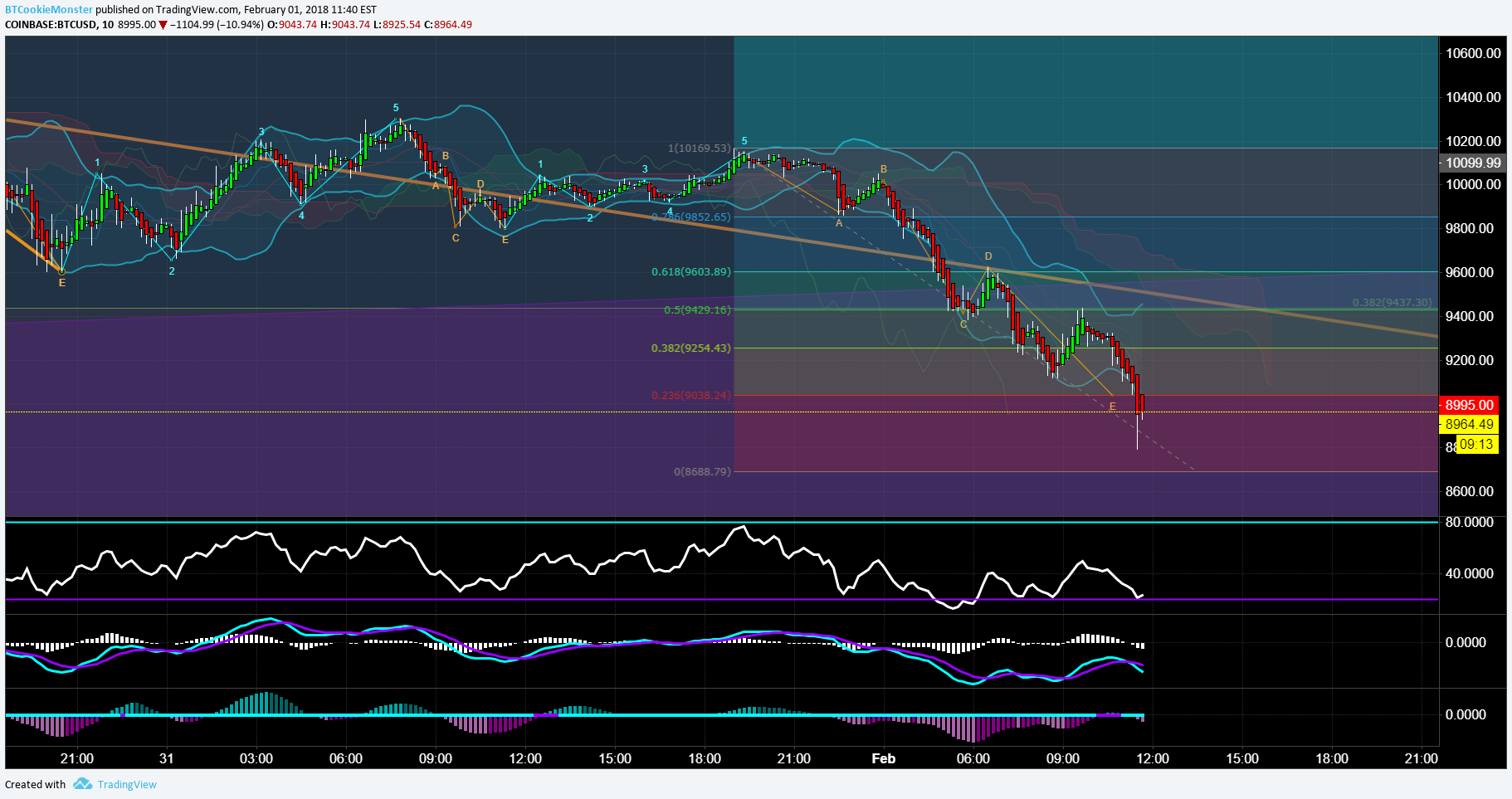Select the 0.382(9437.30) label at right
Image resolution: width=1512 pixels, height=799 pixels.
1392,303
